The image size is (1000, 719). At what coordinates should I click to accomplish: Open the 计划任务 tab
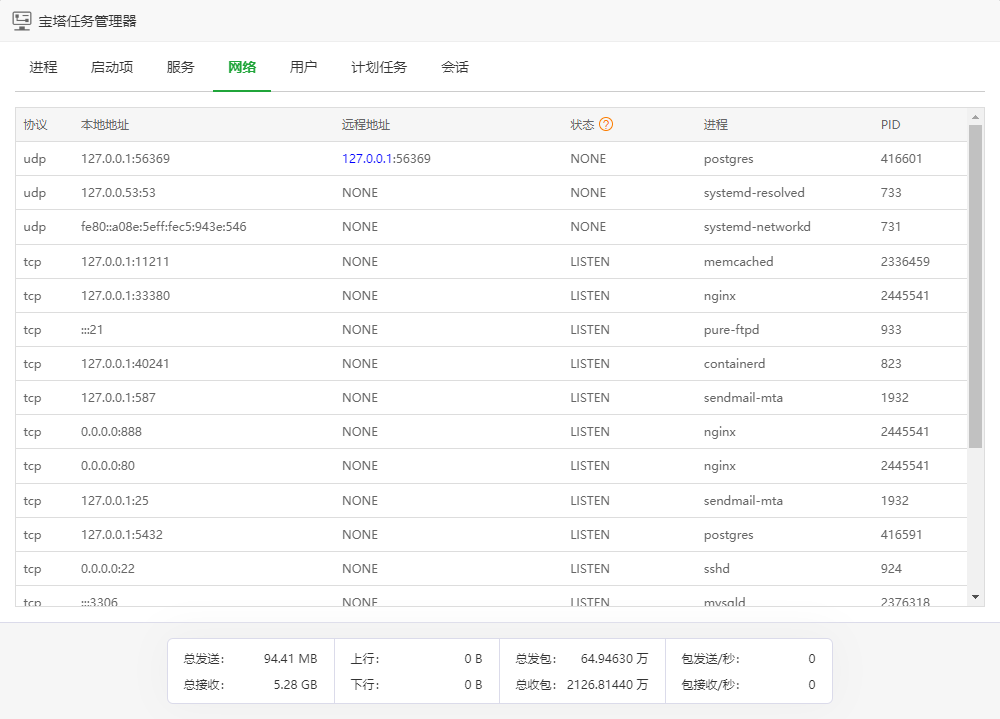pyautogui.click(x=379, y=67)
